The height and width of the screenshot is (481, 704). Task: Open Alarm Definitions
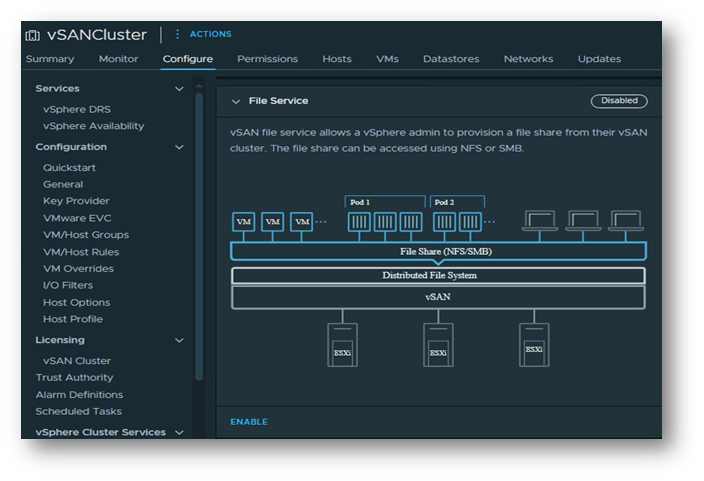point(79,395)
